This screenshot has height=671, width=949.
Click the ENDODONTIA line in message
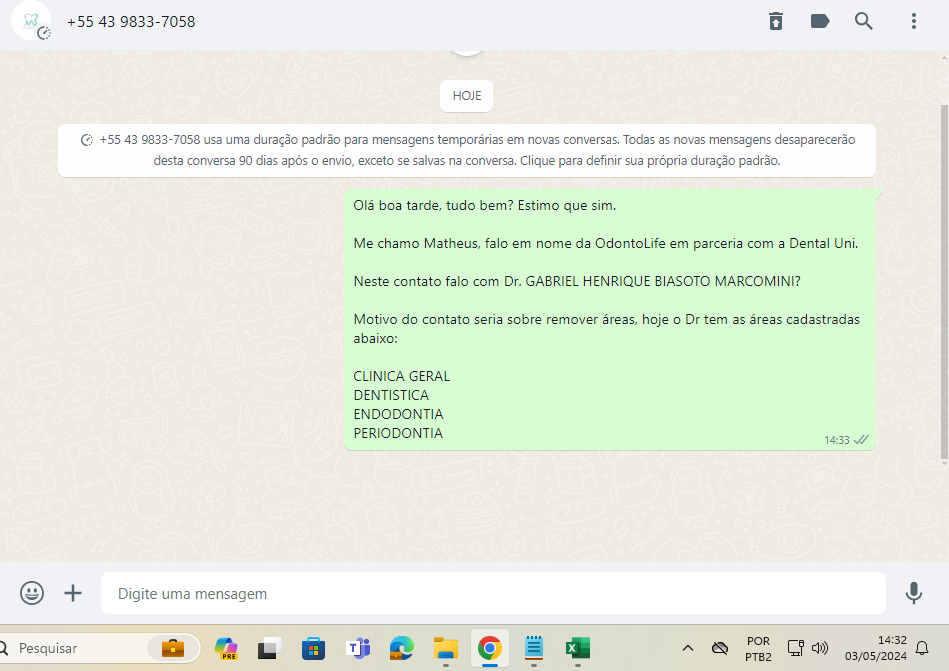[398, 414]
